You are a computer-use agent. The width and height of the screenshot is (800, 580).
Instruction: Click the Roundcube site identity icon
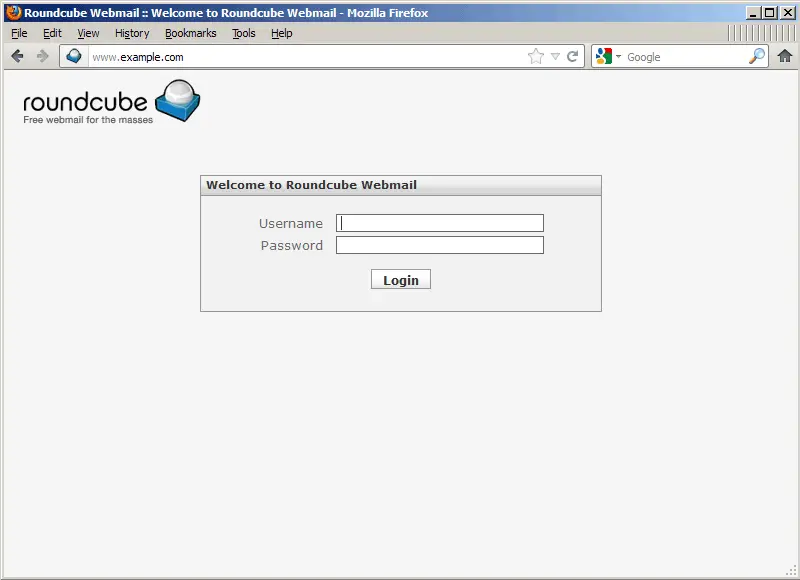pyautogui.click(x=74, y=56)
